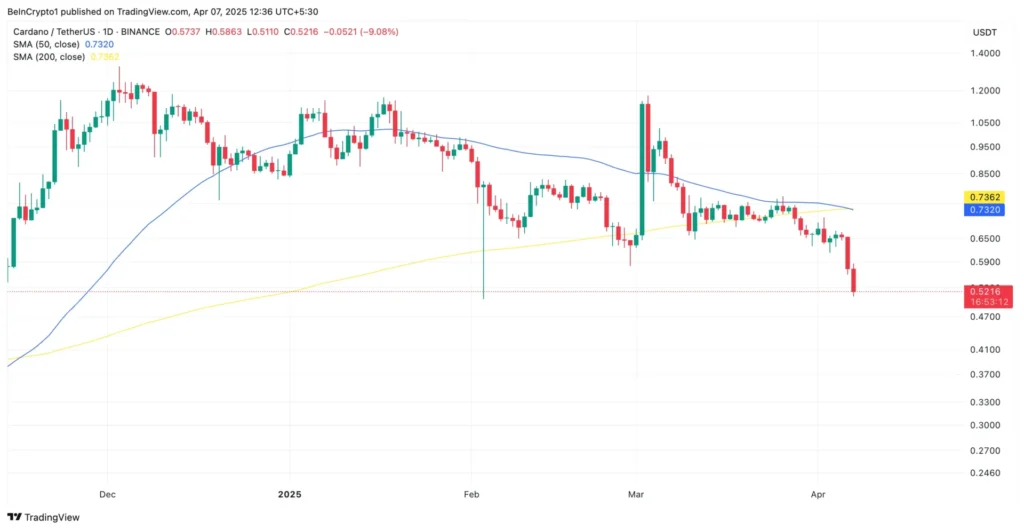Screen dimensions: 1024x530
Task: Click the red 0.5216 current price tag
Action: (985, 291)
